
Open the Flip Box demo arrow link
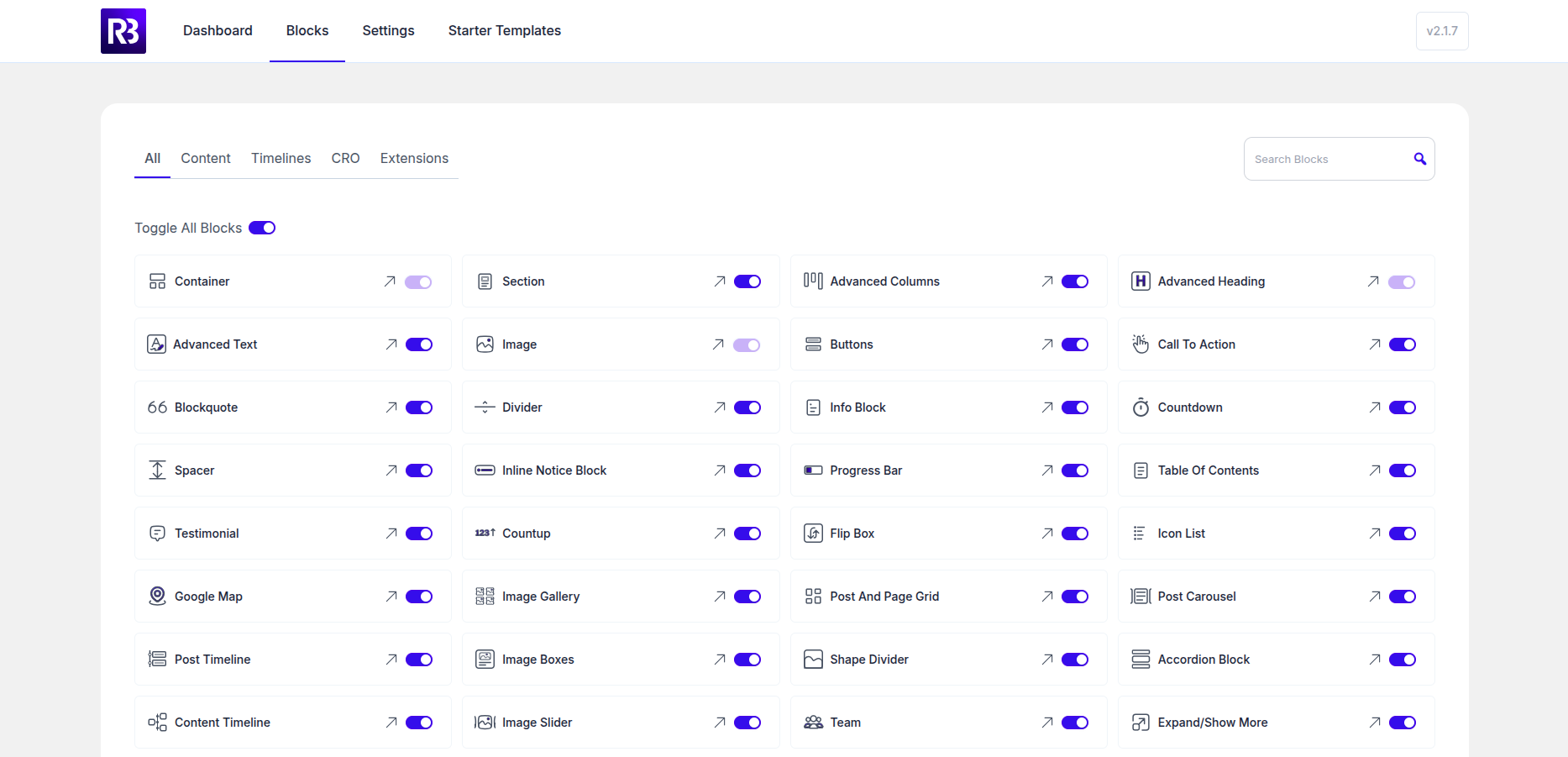(1047, 534)
